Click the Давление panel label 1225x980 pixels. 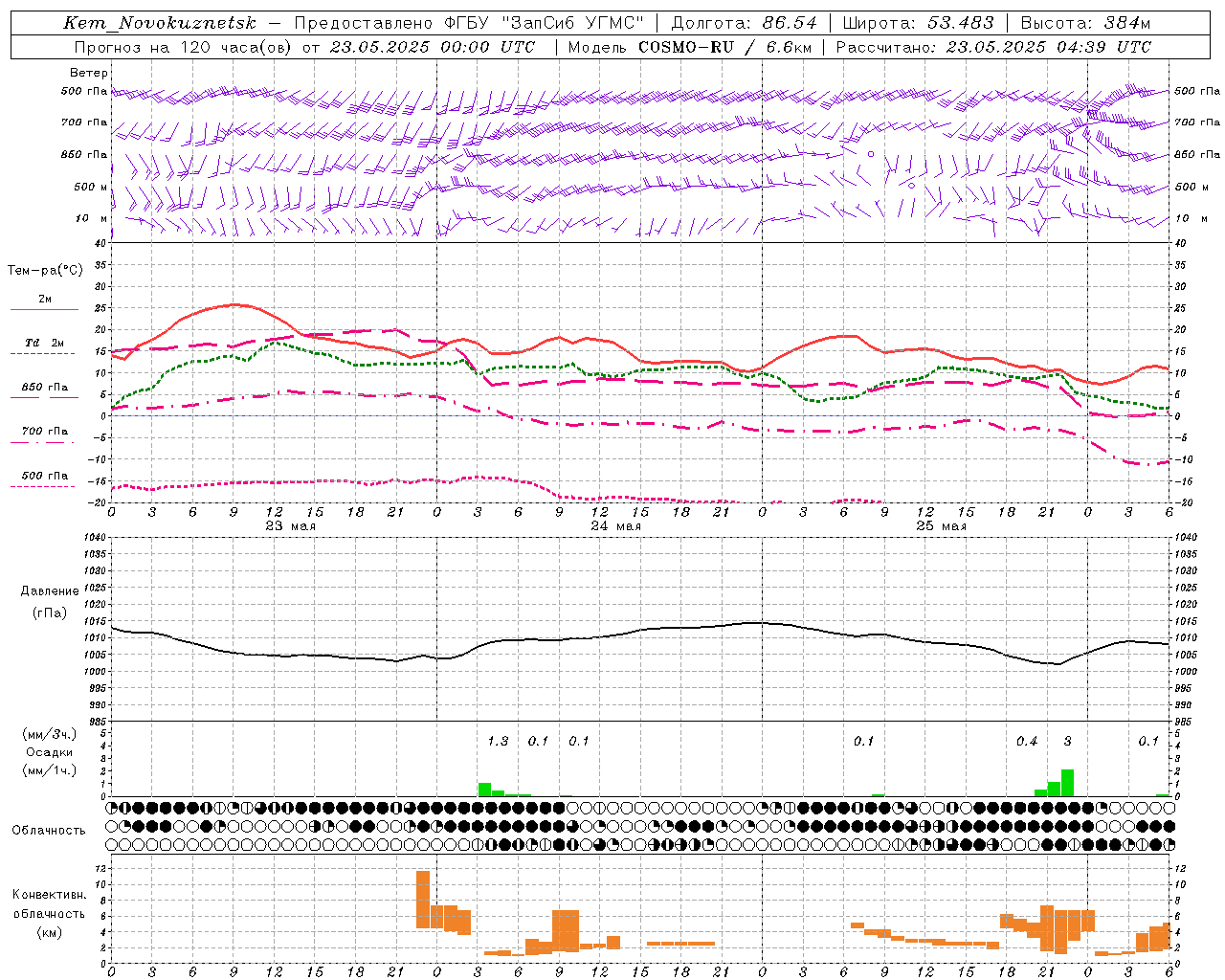coord(50,591)
